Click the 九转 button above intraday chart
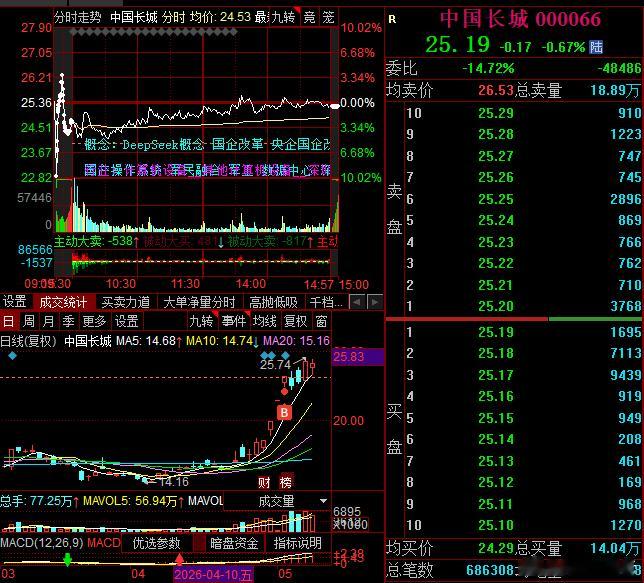The image size is (644, 583). 283,17
